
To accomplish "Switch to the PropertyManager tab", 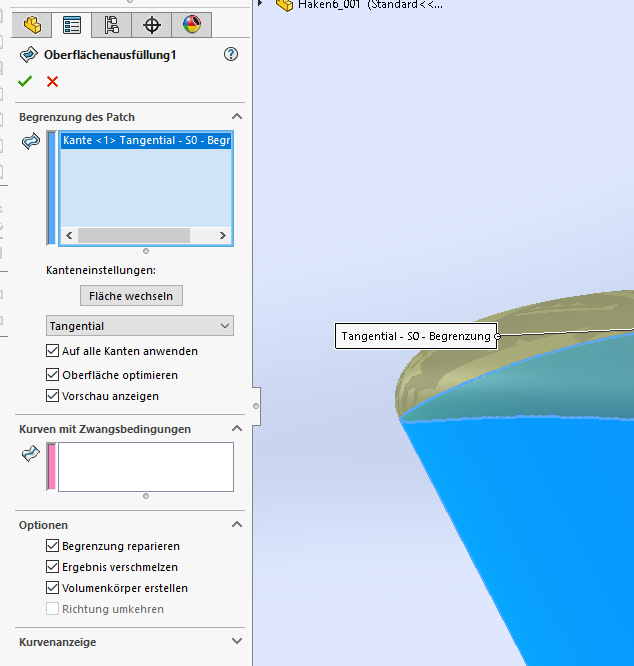I will 72,25.
